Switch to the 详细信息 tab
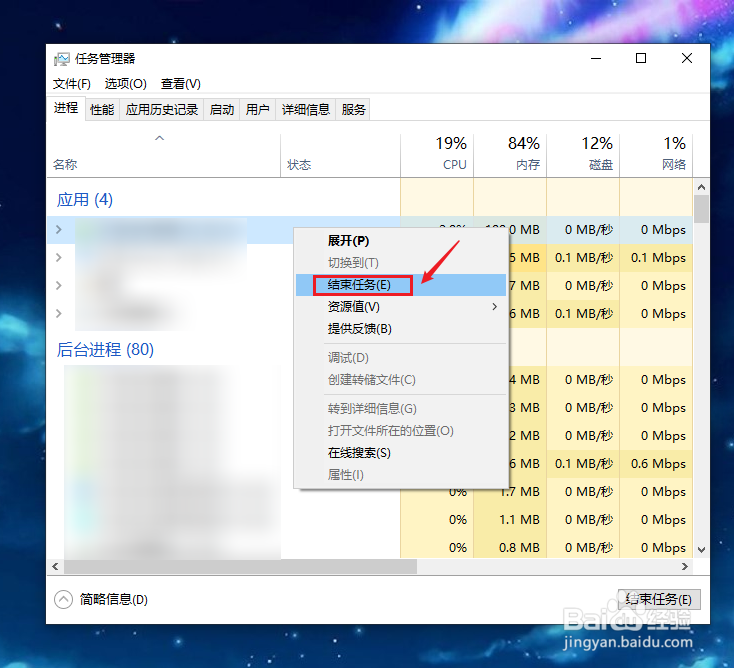The width and height of the screenshot is (734, 668). tap(306, 110)
